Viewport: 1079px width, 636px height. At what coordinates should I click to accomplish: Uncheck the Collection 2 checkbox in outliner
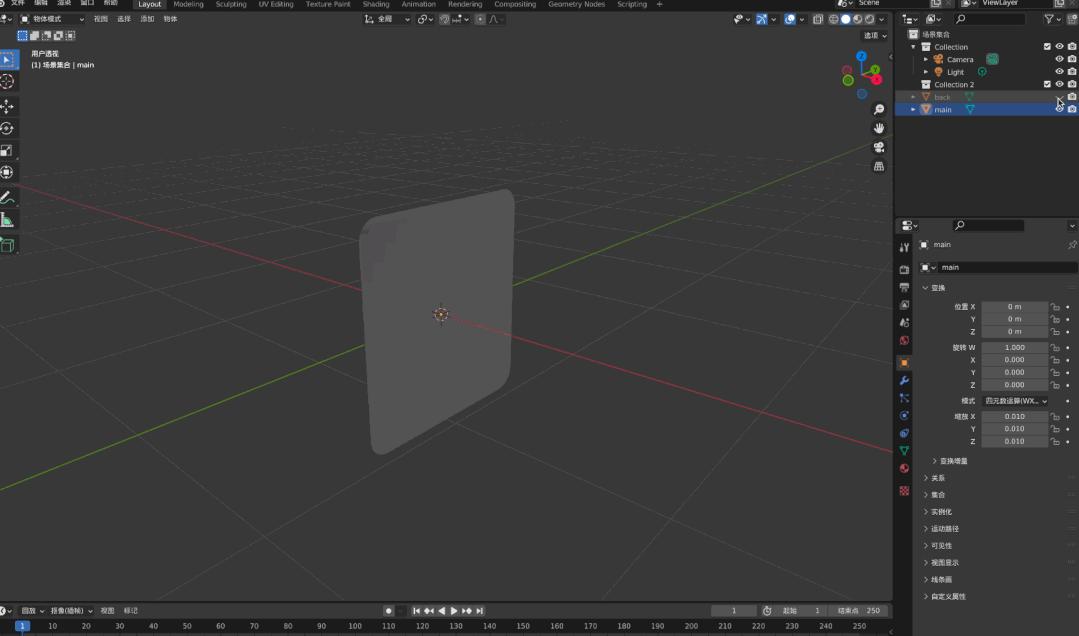point(1047,84)
